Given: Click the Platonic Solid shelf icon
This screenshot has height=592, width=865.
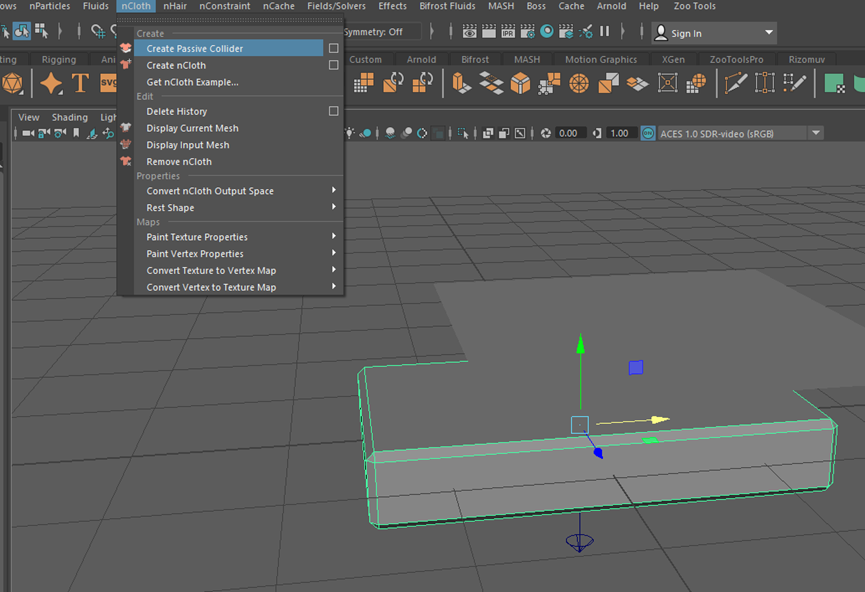Looking at the screenshot, I should [x=12, y=84].
